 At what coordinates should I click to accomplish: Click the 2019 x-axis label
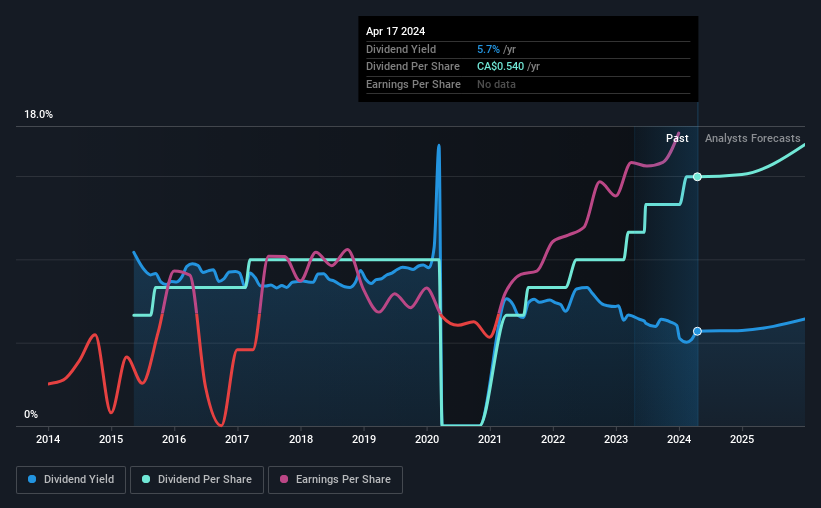pos(364,439)
